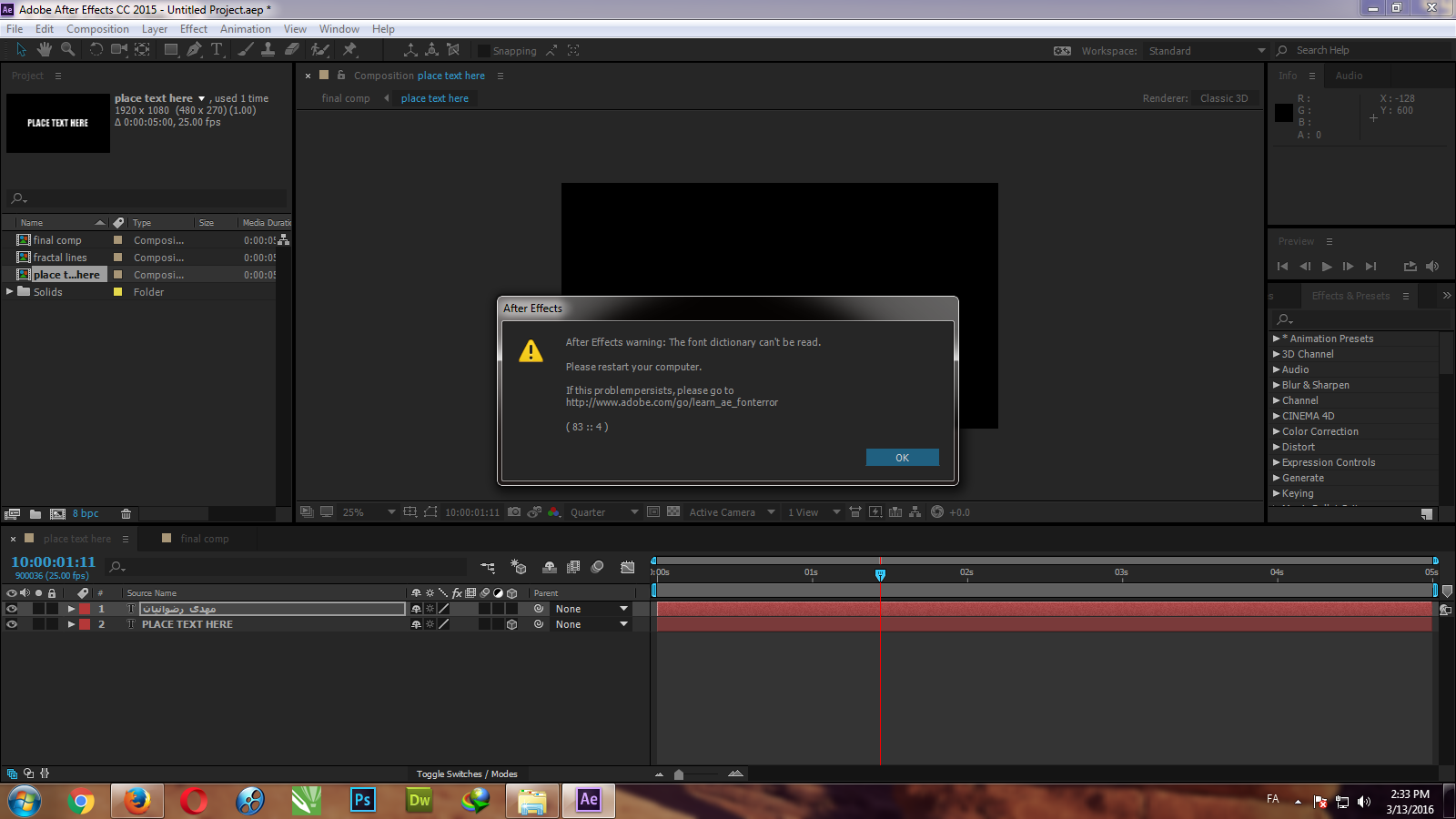The height and width of the screenshot is (819, 1456).
Task: Expand layer 1 properties triangle
Action: [x=71, y=609]
